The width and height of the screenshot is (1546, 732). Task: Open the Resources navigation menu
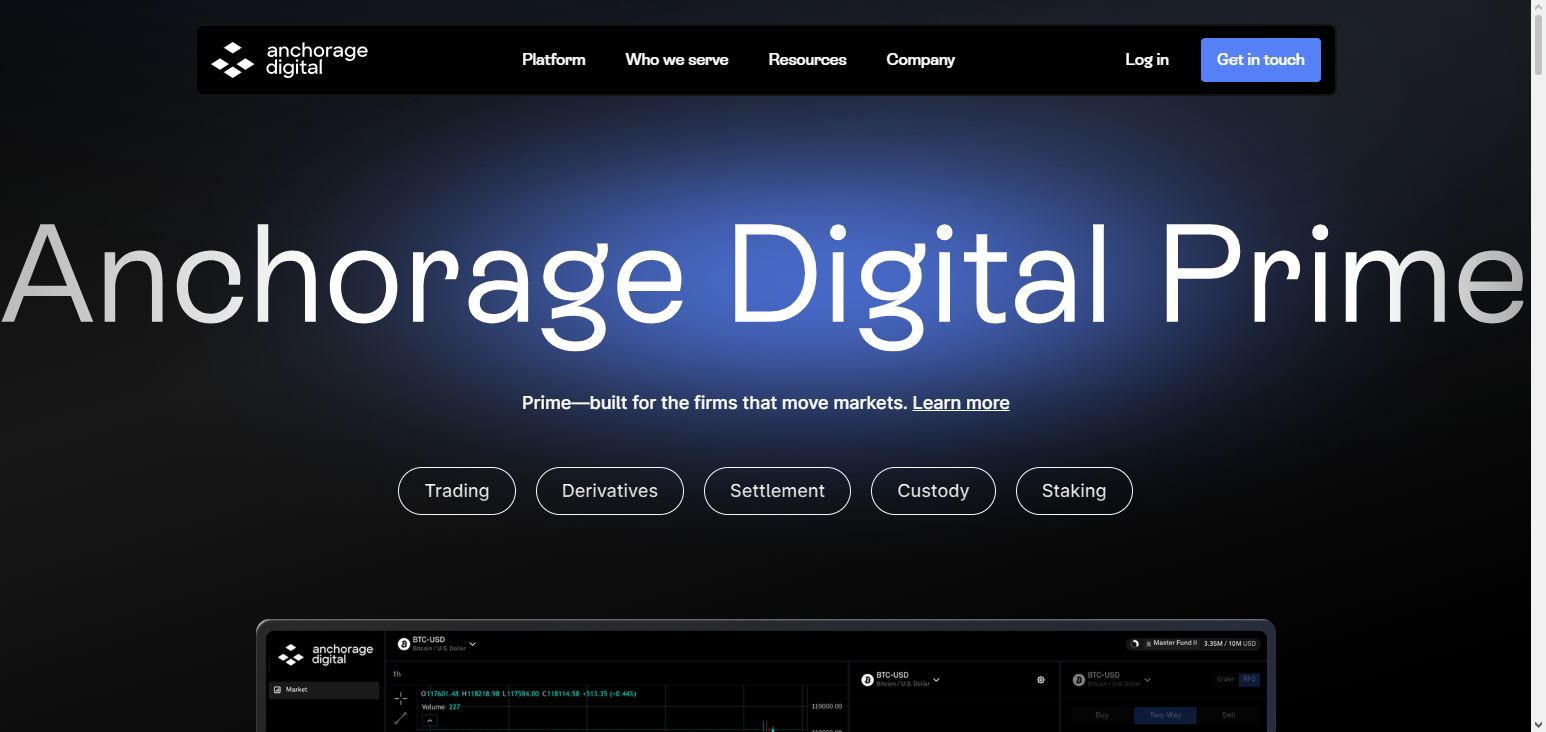tap(807, 59)
